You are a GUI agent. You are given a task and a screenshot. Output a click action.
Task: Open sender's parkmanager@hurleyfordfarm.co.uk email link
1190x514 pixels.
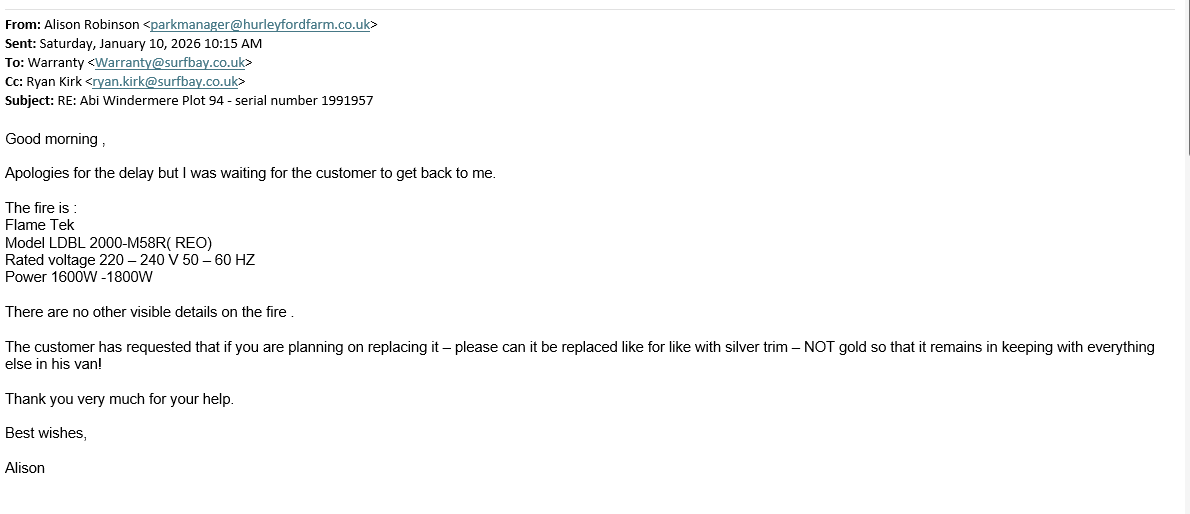pos(260,25)
